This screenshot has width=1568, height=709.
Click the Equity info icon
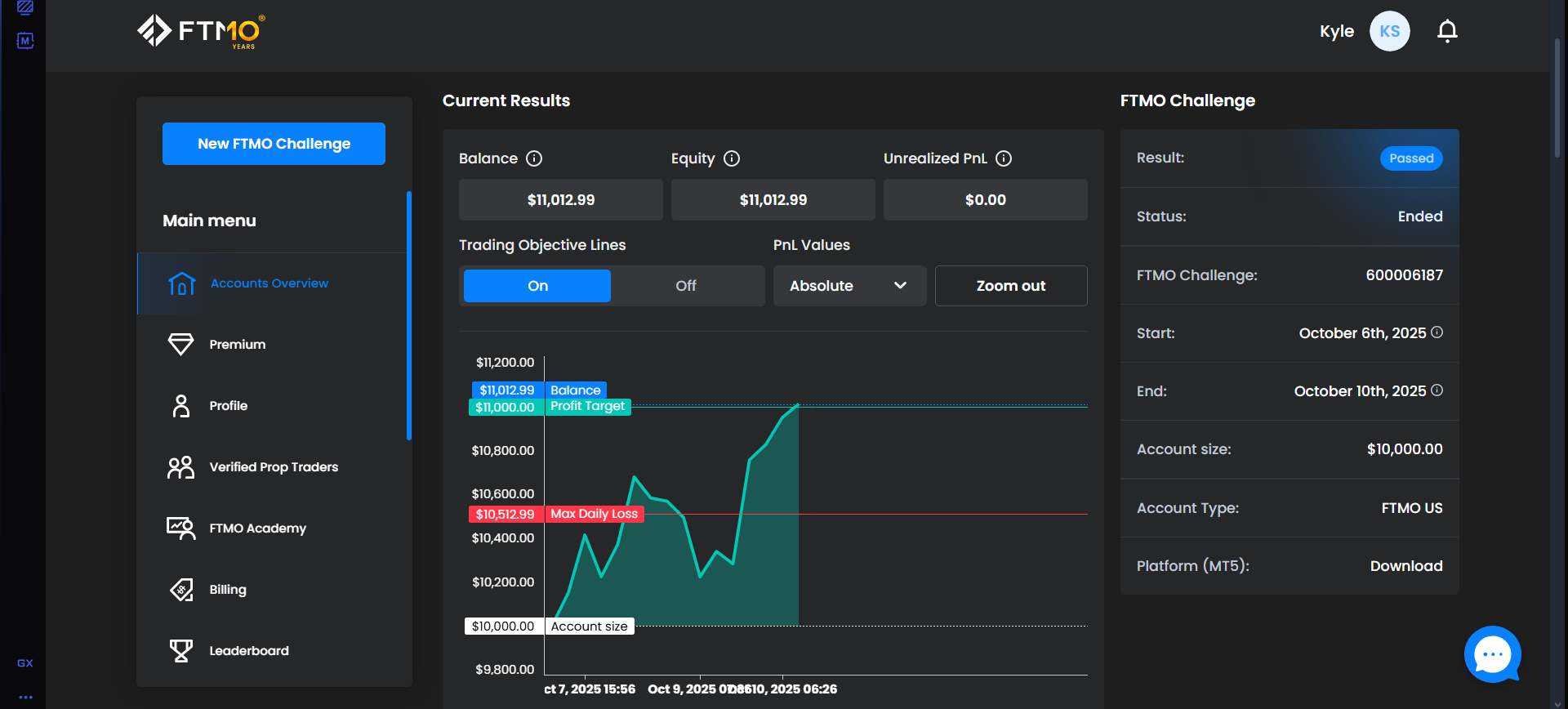coord(732,158)
